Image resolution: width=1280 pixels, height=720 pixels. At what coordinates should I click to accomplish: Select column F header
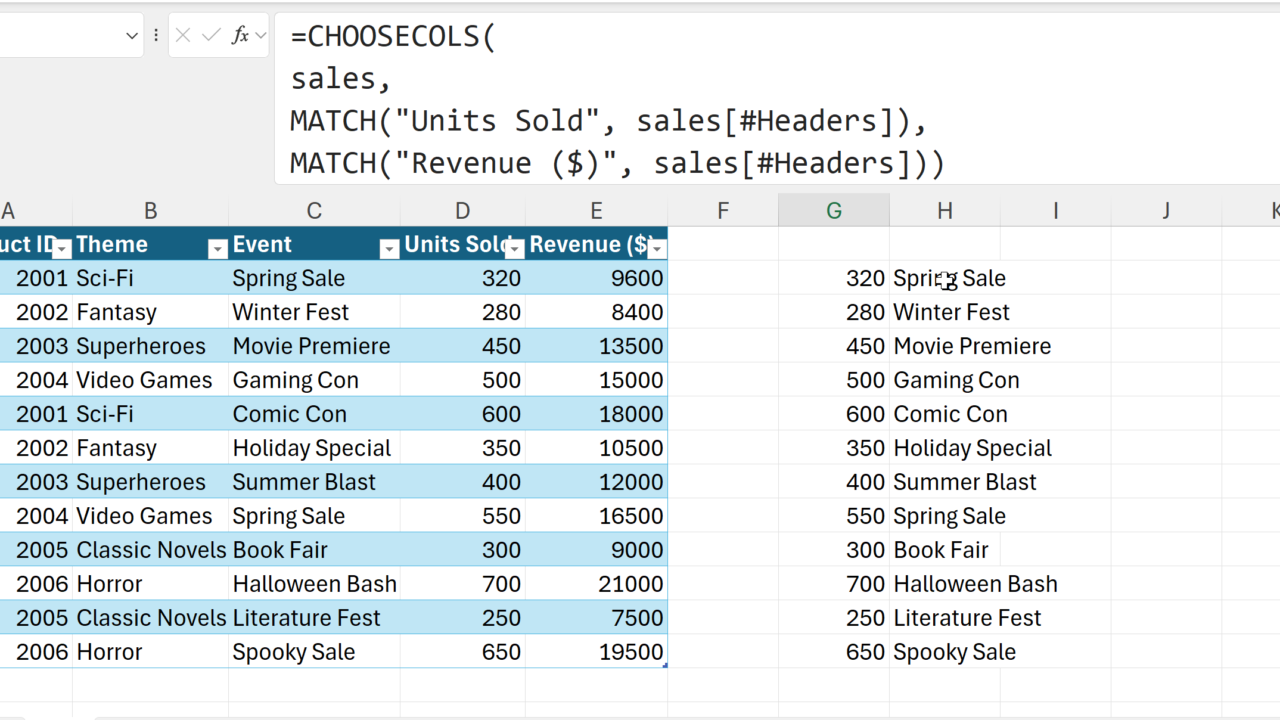point(722,211)
